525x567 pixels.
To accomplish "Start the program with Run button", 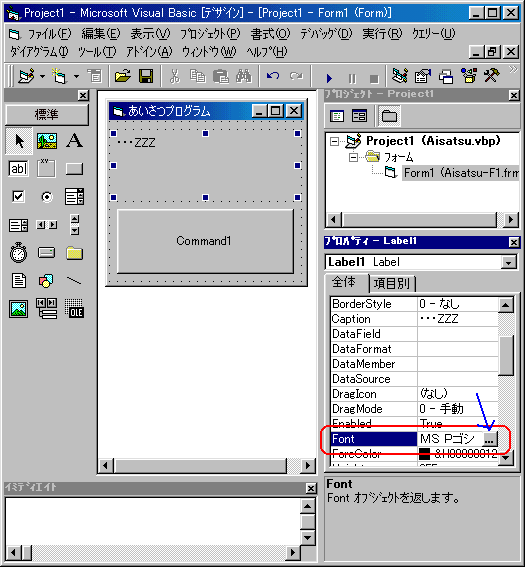I will [x=329, y=78].
